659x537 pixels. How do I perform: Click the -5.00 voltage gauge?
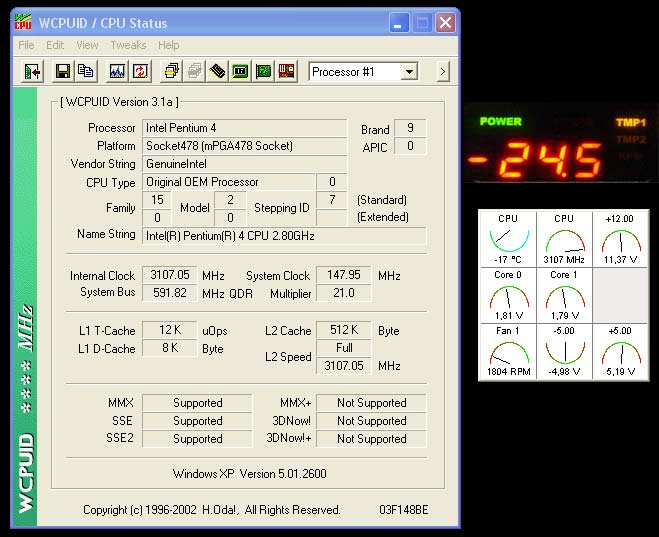(x=564, y=351)
